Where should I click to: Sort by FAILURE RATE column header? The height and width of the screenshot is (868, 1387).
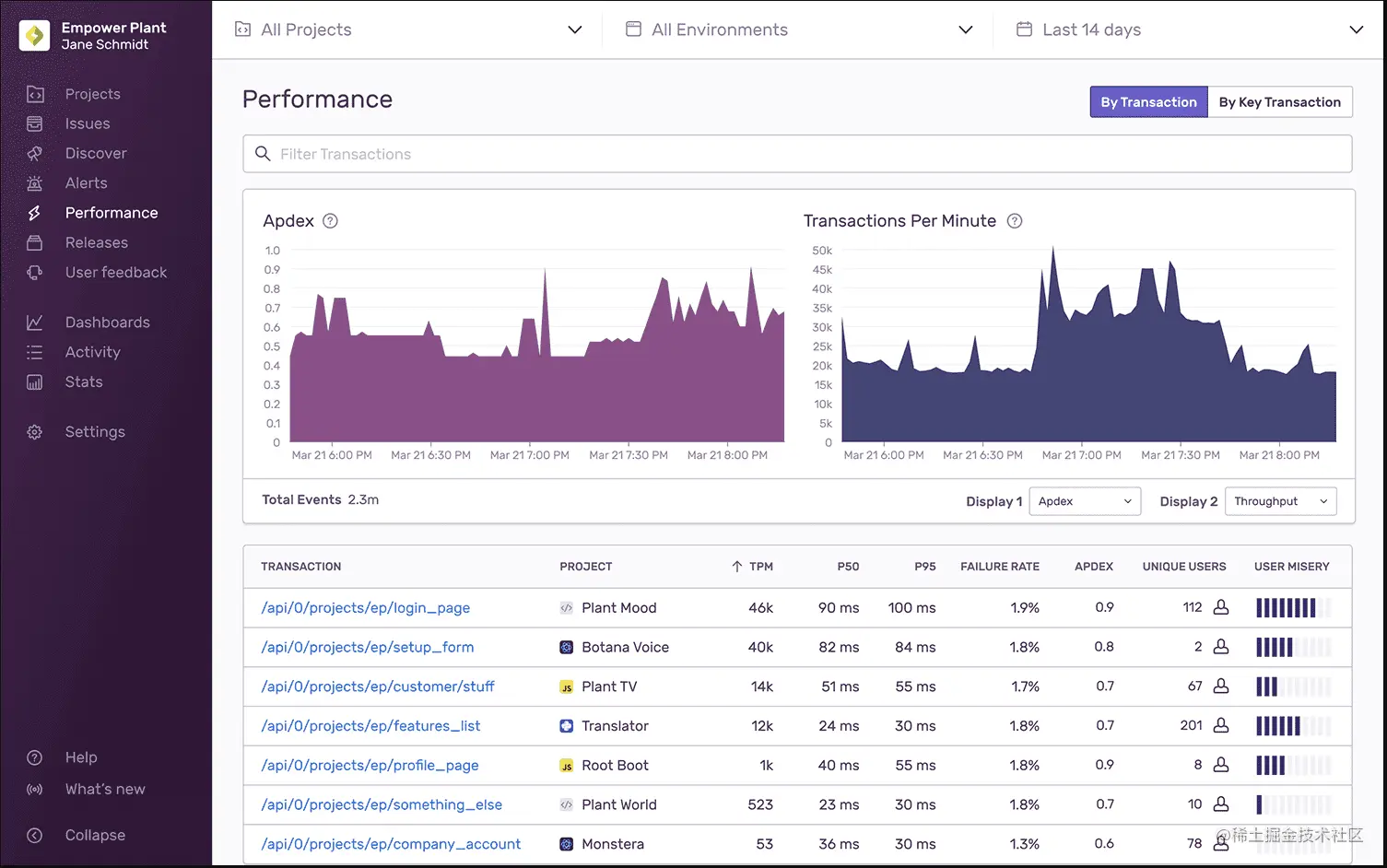1000,567
